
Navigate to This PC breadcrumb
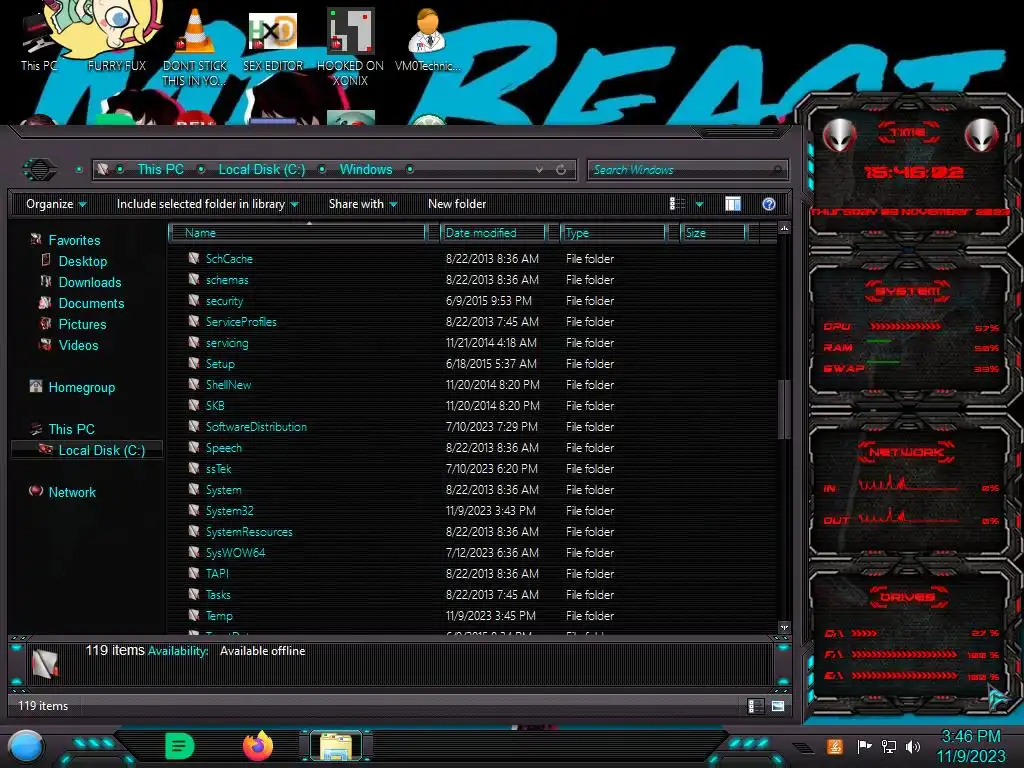[160, 170]
